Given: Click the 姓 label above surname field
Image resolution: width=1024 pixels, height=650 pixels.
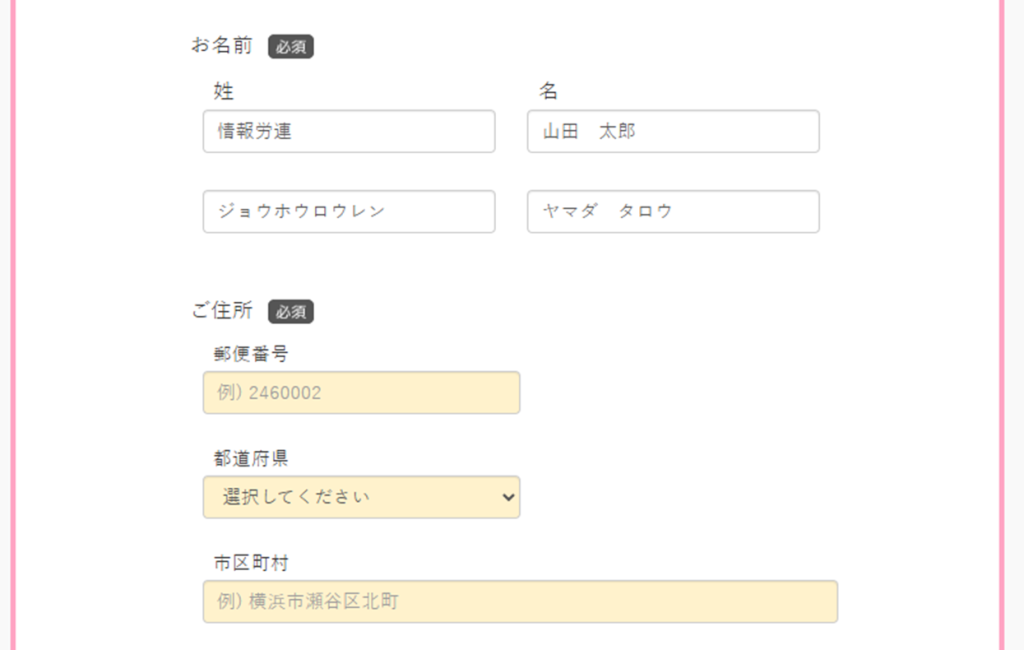Looking at the screenshot, I should (223, 91).
